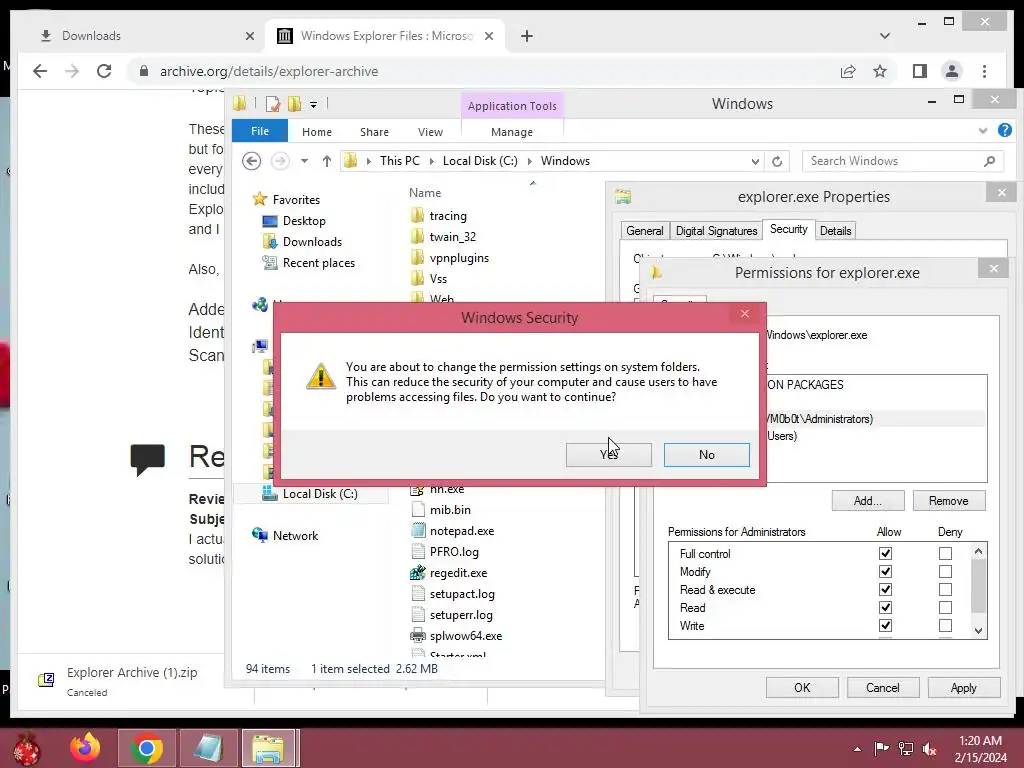Image resolution: width=1024 pixels, height=768 pixels.
Task: Select notepad.exe file
Action: (462, 531)
